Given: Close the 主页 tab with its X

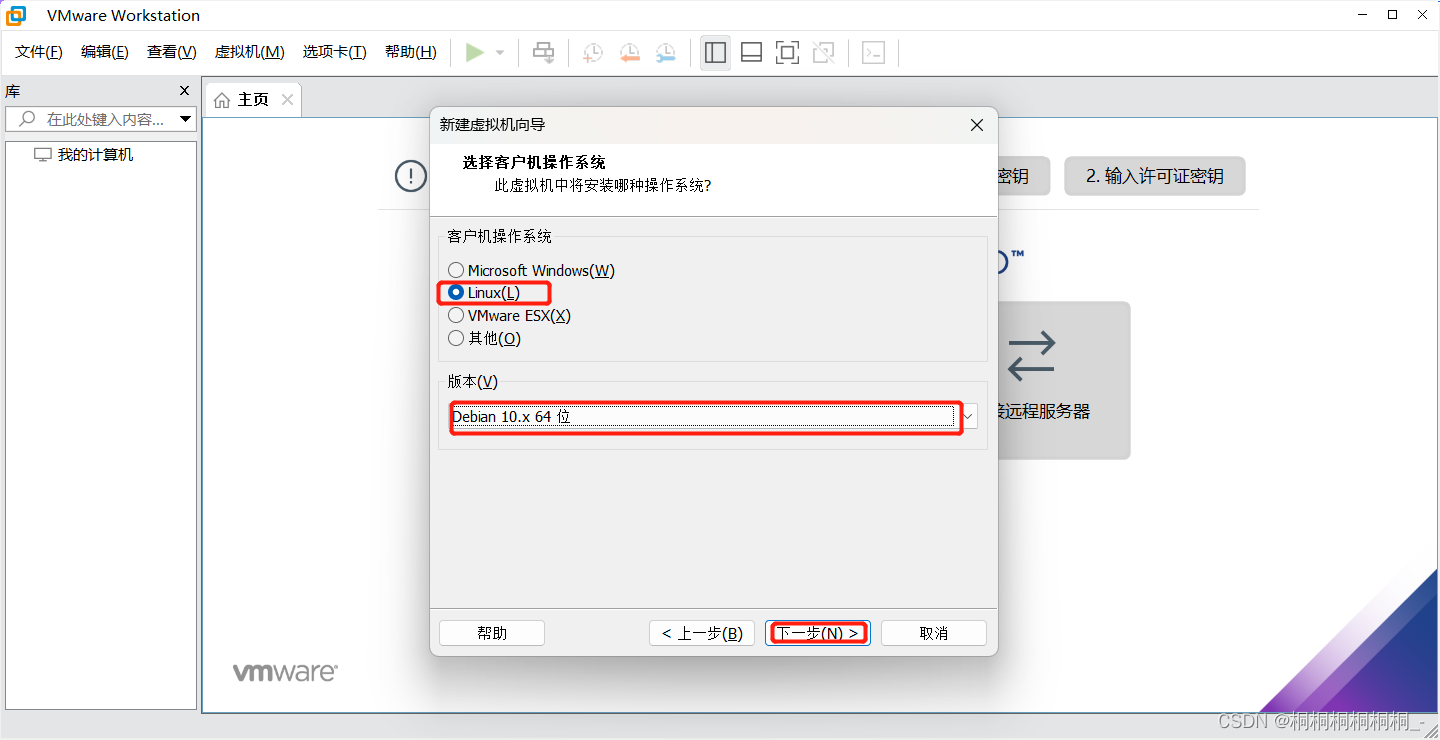Looking at the screenshot, I should tap(288, 99).
